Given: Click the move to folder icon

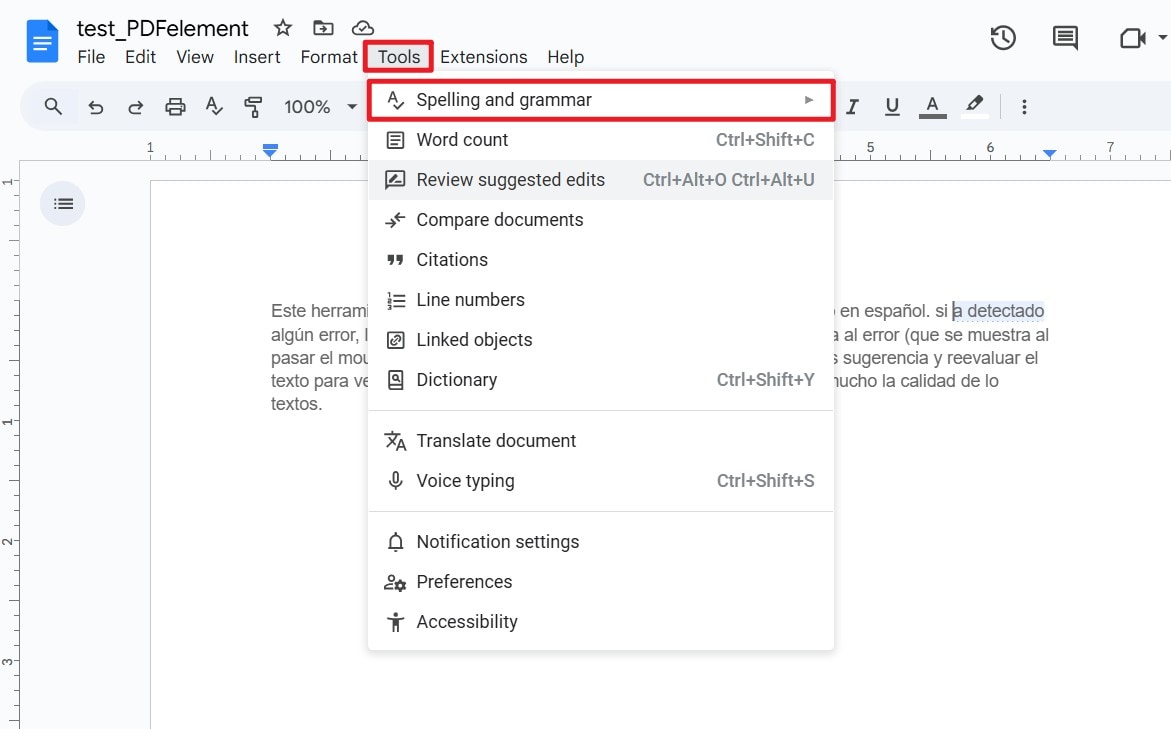Looking at the screenshot, I should pos(323,28).
